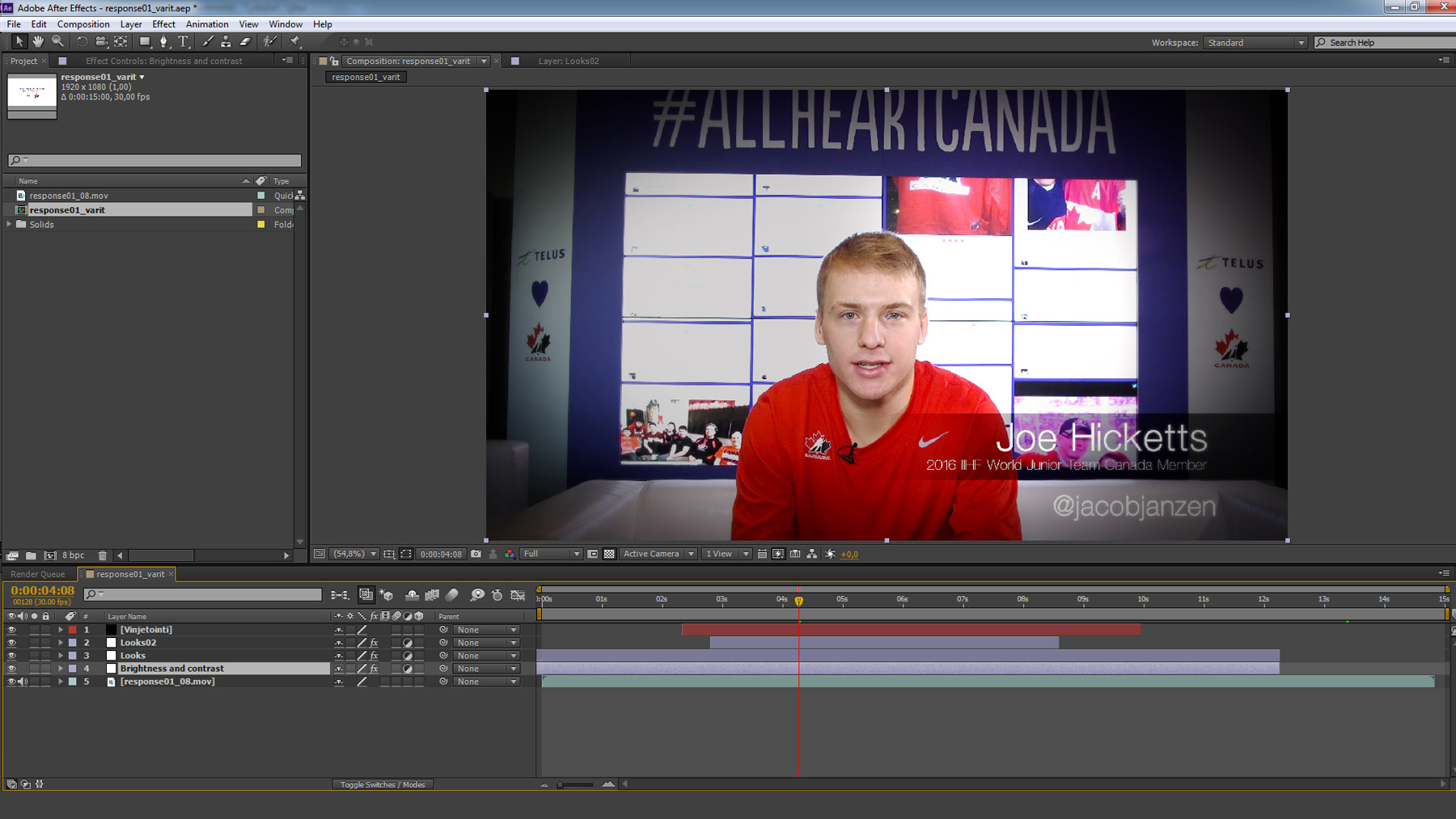Select the Brush tool

pyautogui.click(x=208, y=41)
